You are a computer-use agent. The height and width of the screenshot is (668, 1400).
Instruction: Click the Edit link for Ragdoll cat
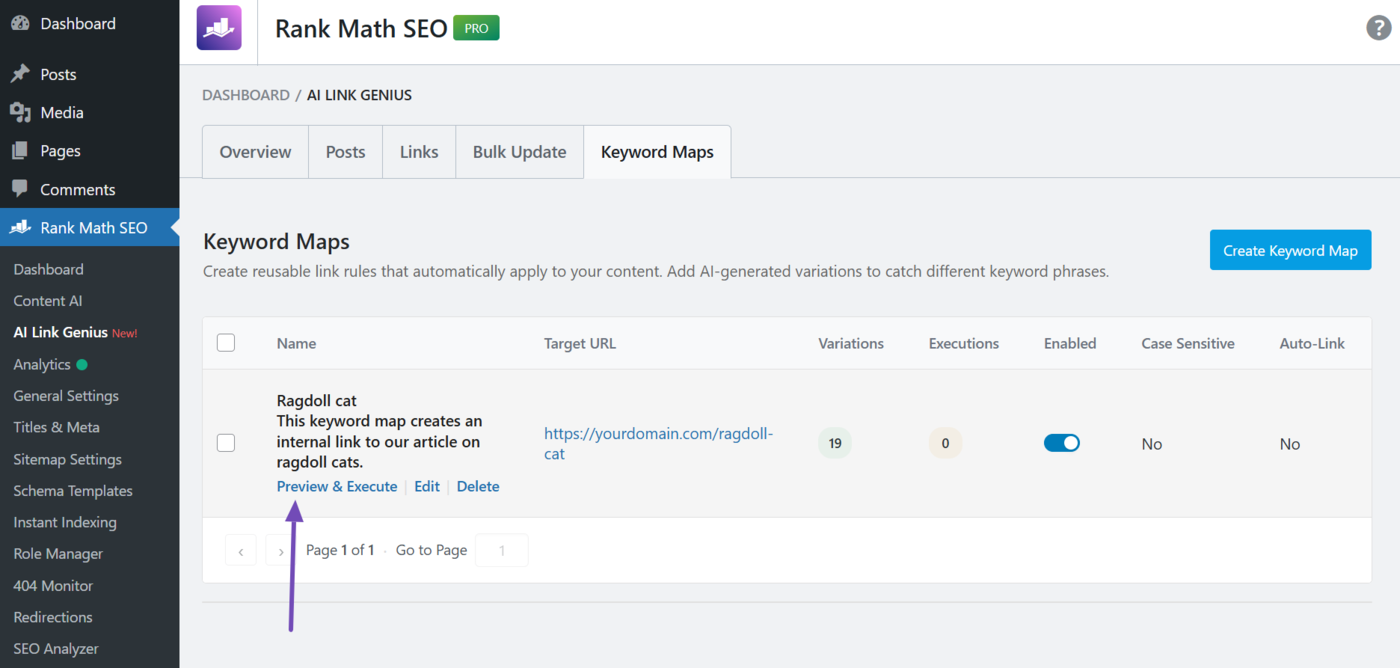click(427, 486)
